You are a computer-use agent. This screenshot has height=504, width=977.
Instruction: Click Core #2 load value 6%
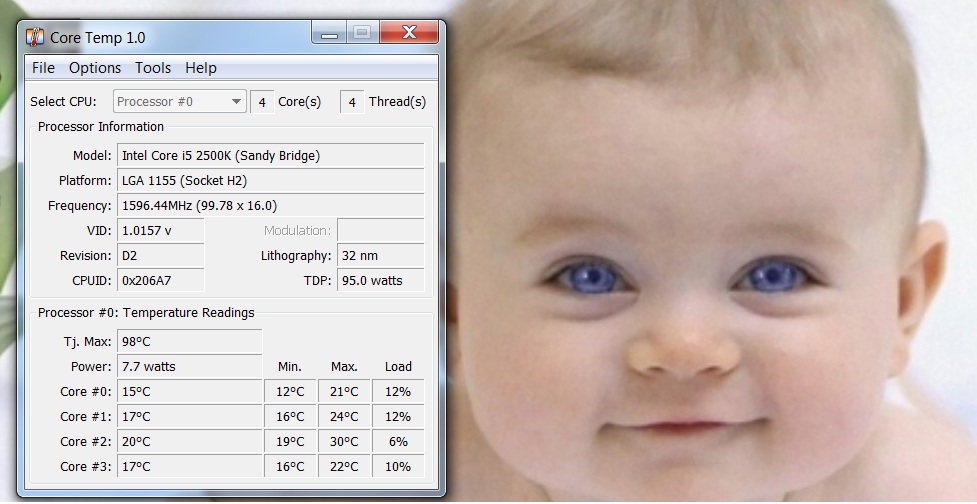398,442
